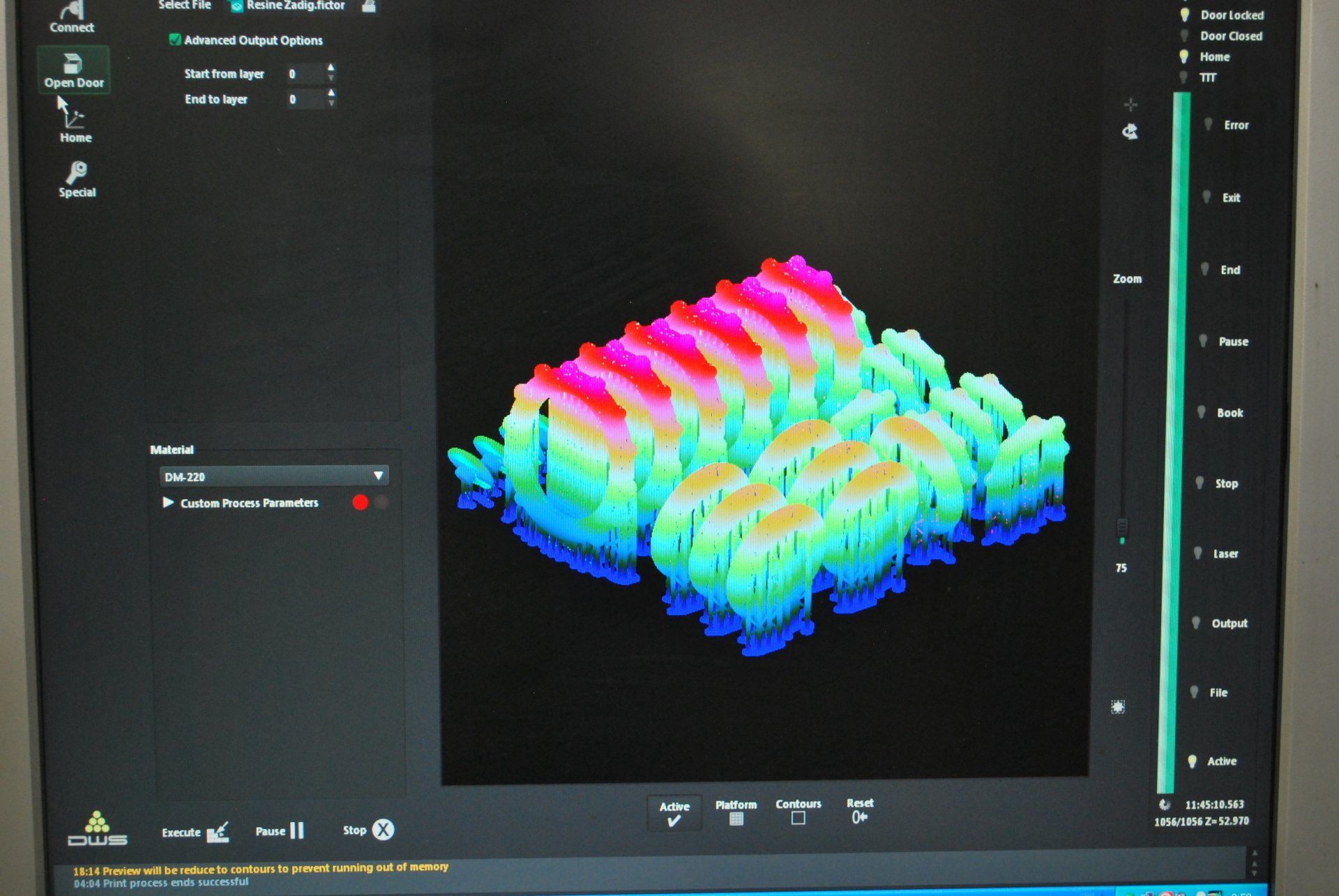Click the End to layer field
Image resolution: width=1339 pixels, height=896 pixels.
[x=305, y=100]
